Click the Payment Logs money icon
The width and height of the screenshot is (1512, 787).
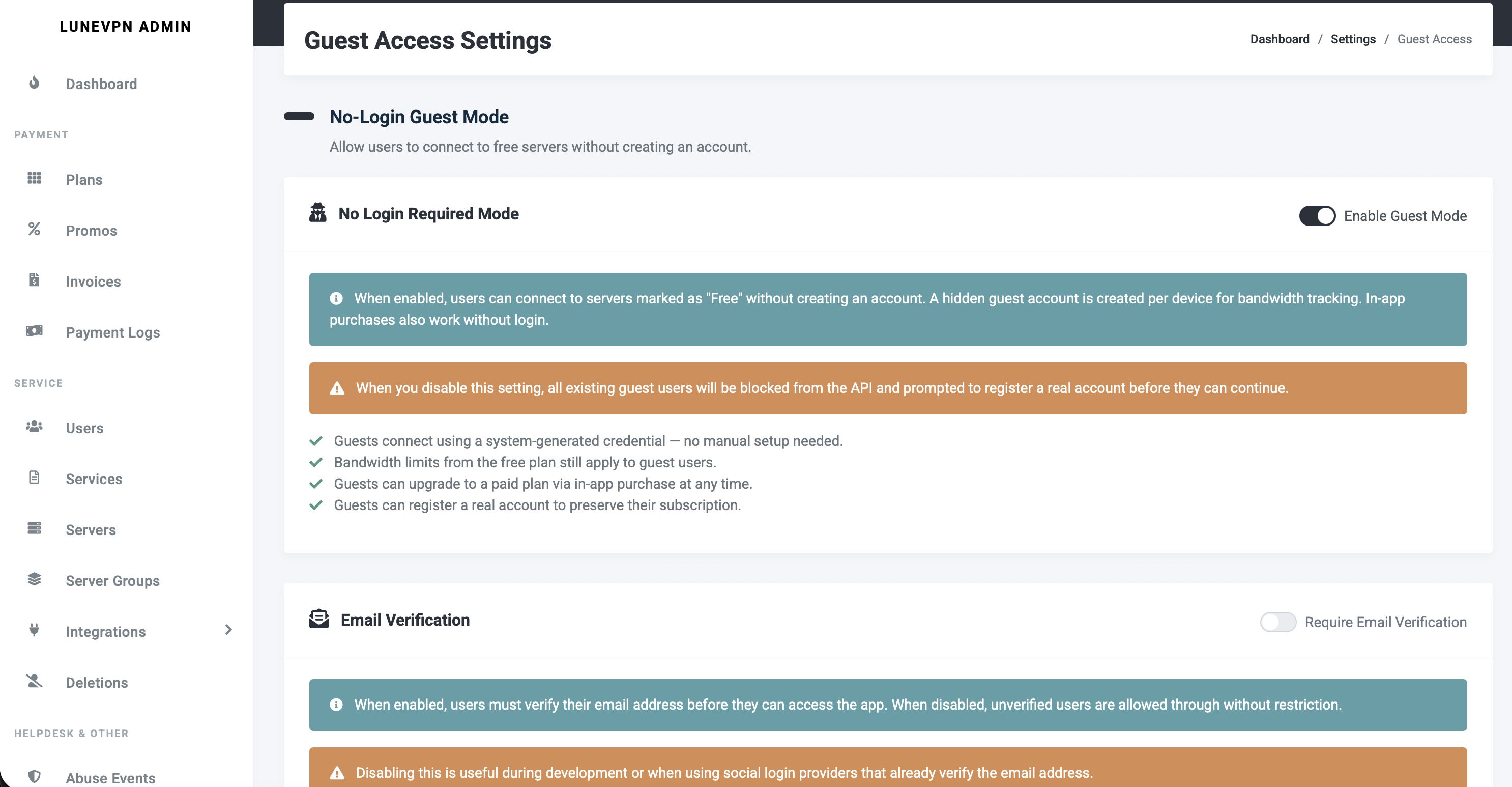[x=34, y=331]
